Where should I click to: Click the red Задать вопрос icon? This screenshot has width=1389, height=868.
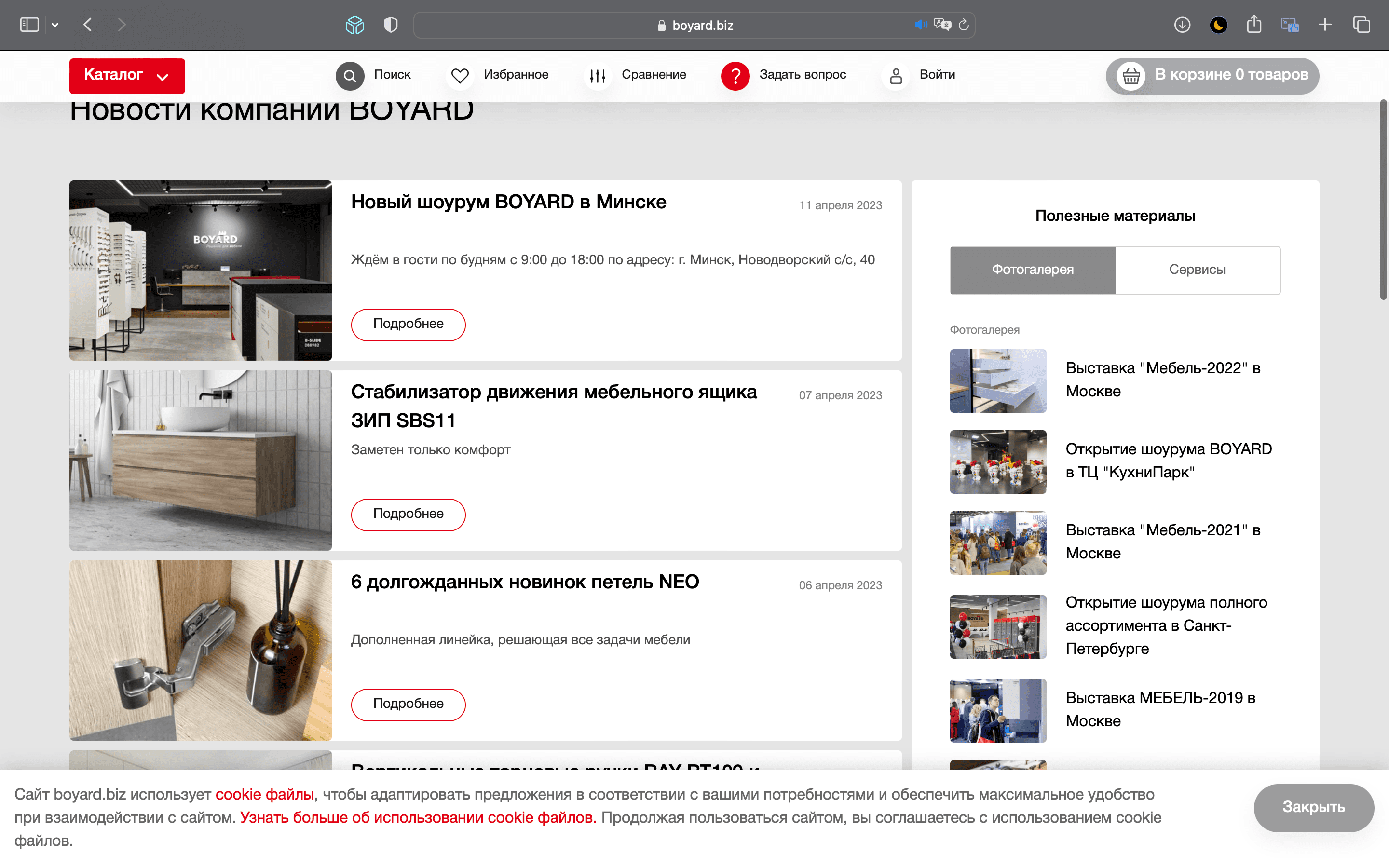[735, 76]
